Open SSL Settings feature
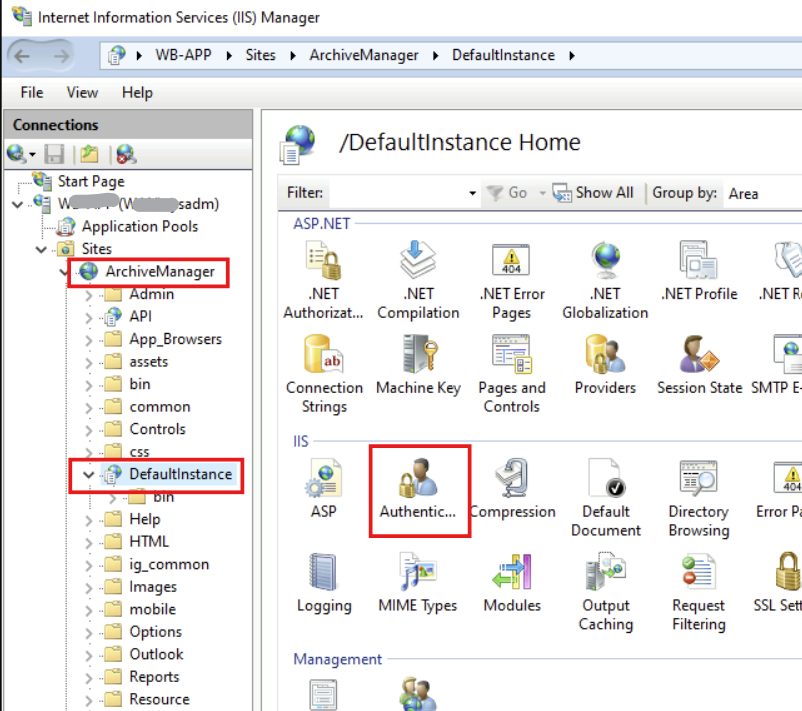Image resolution: width=802 pixels, height=711 pixels. tap(777, 583)
